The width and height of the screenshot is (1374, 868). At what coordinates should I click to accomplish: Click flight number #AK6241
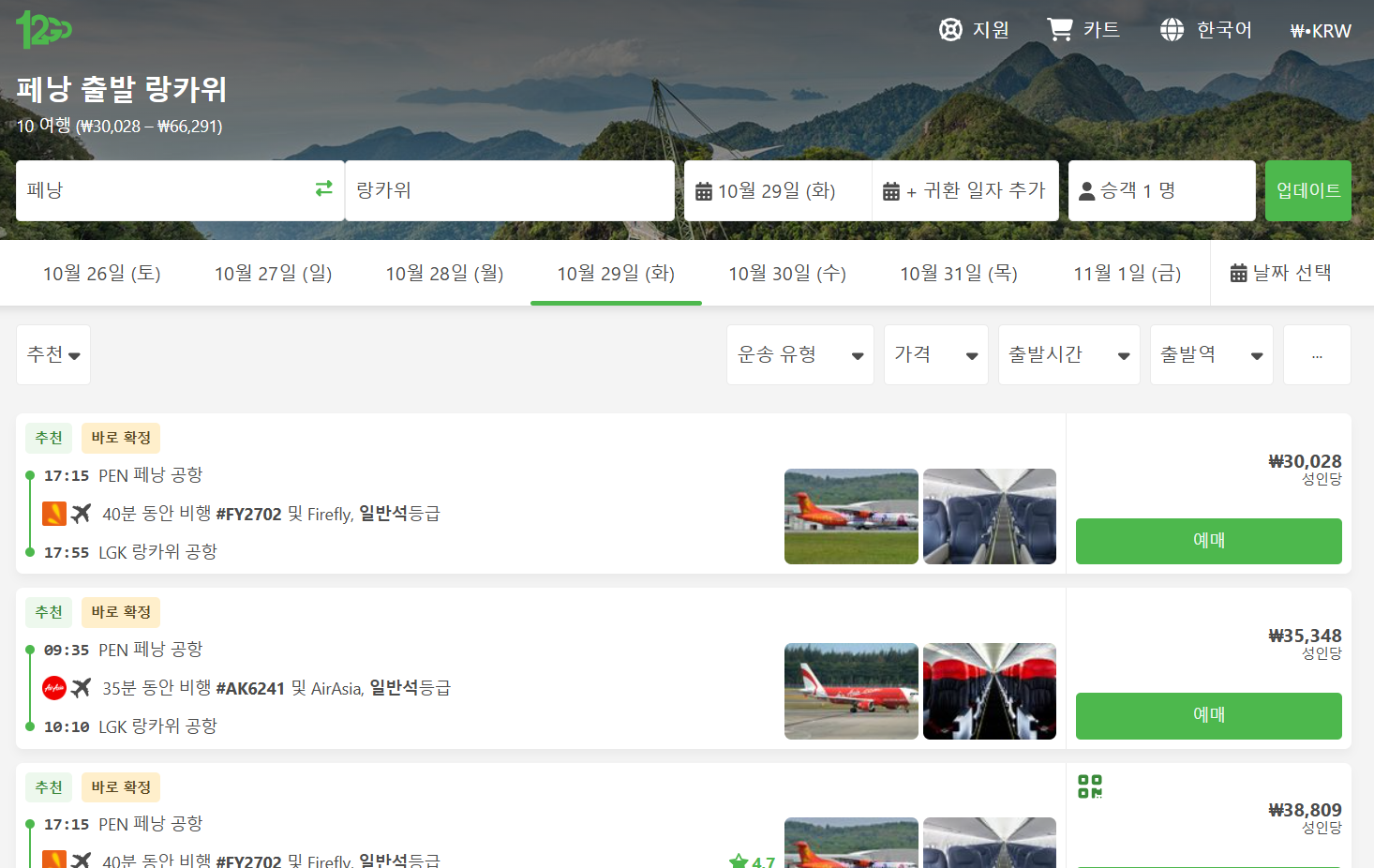coord(250,688)
